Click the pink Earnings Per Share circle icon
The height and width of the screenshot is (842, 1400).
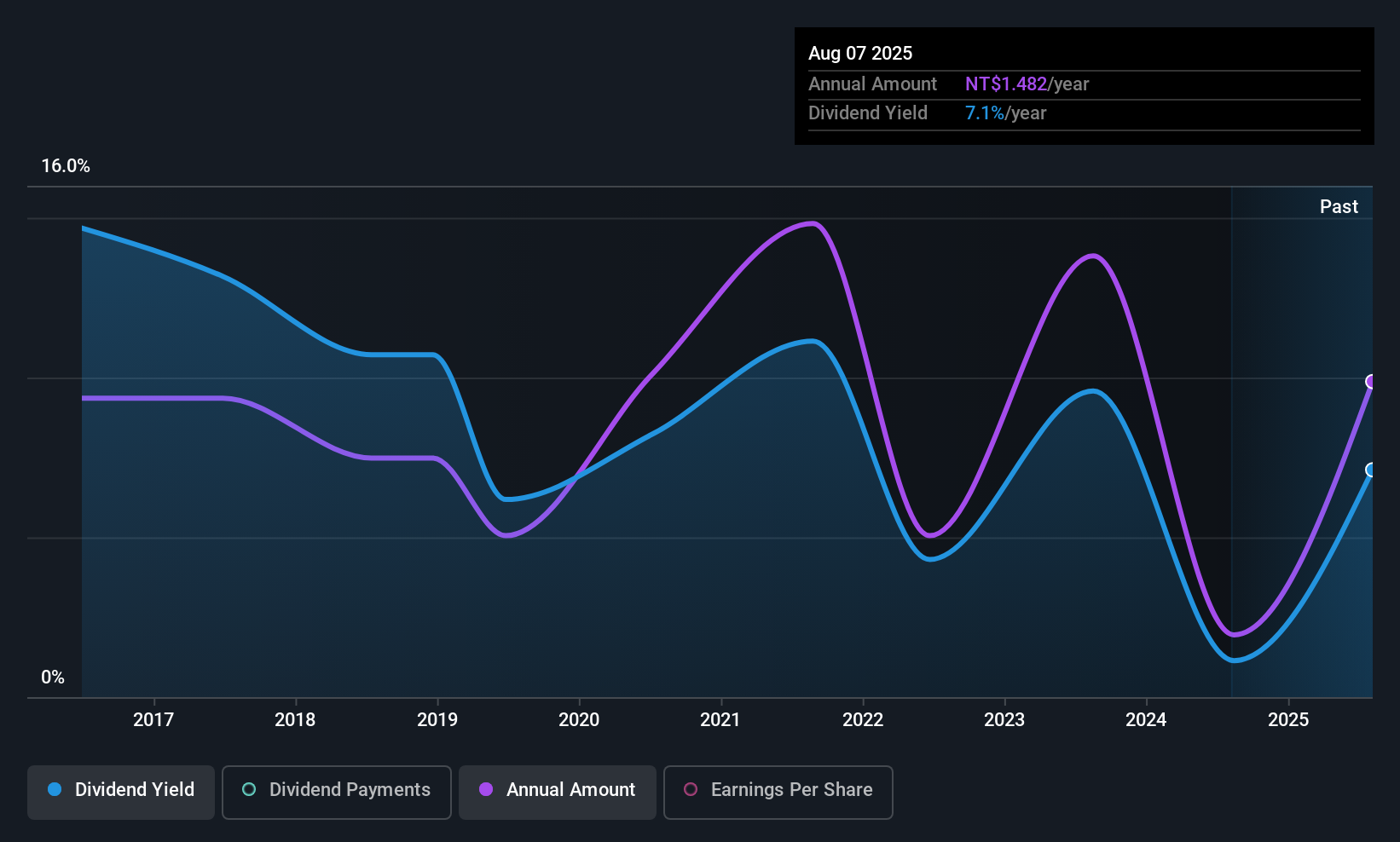pyautogui.click(x=691, y=790)
